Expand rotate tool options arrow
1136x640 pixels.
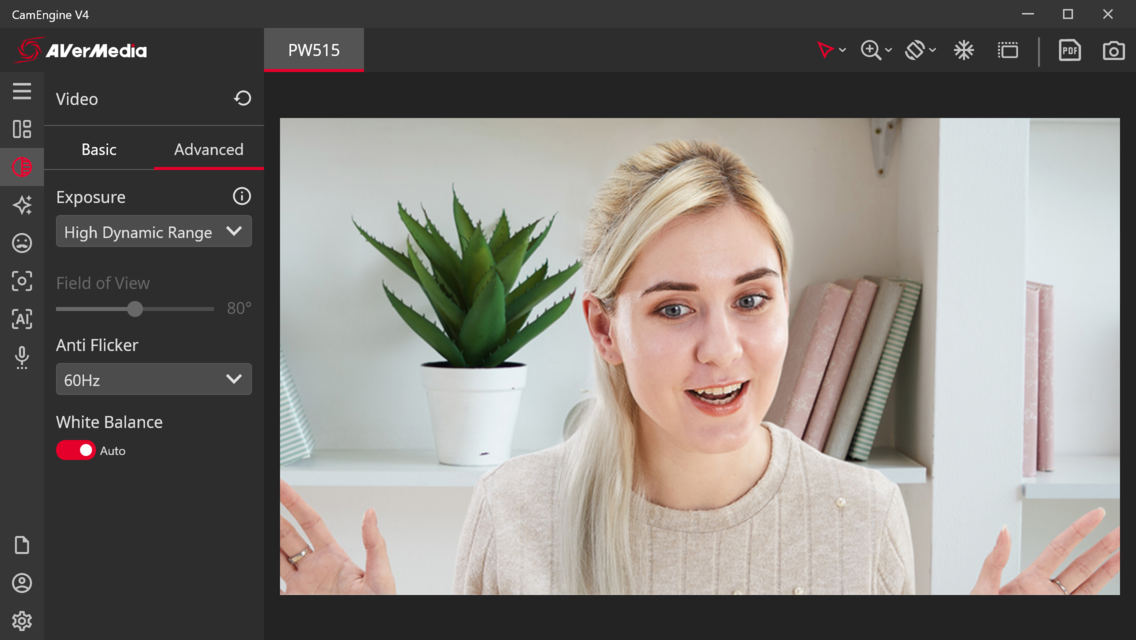tap(932, 51)
